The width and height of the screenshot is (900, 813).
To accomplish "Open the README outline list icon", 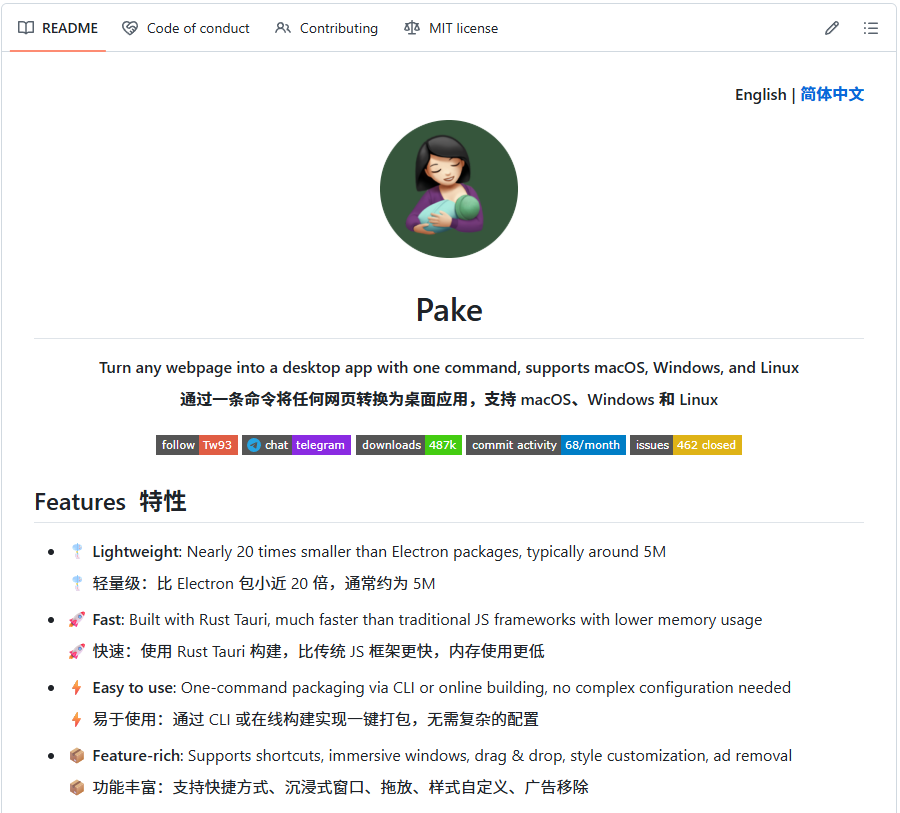I will (x=871, y=28).
